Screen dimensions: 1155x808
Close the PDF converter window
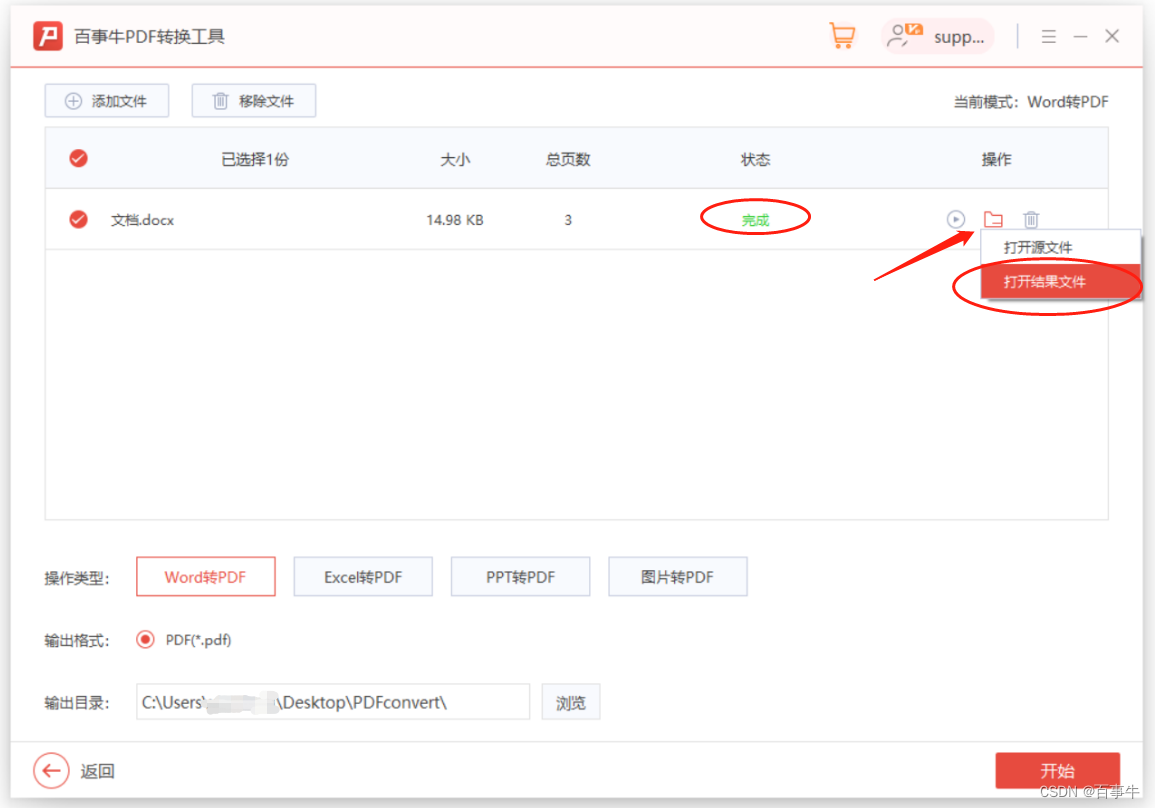[x=1112, y=36]
